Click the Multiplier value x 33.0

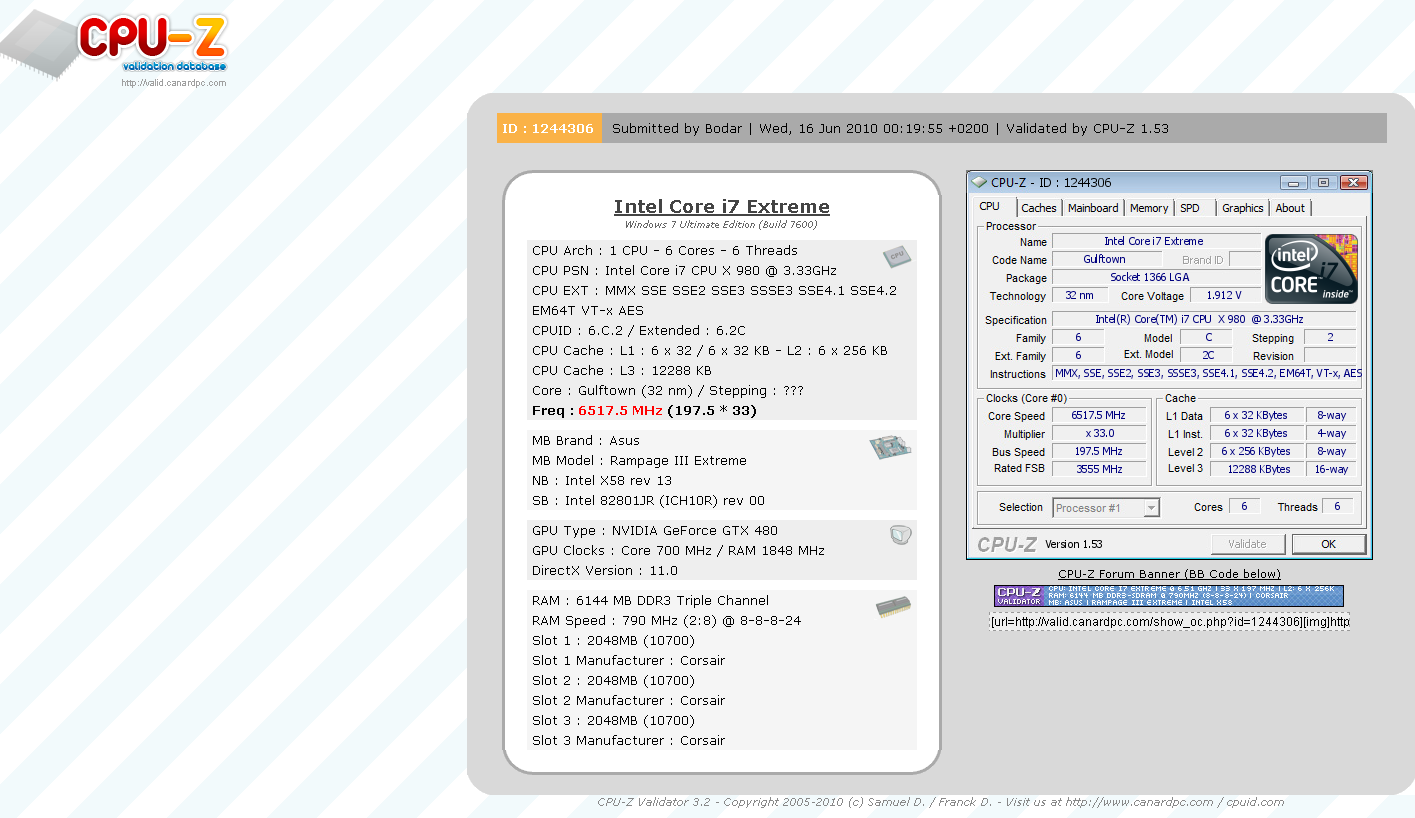[x=1098, y=433]
